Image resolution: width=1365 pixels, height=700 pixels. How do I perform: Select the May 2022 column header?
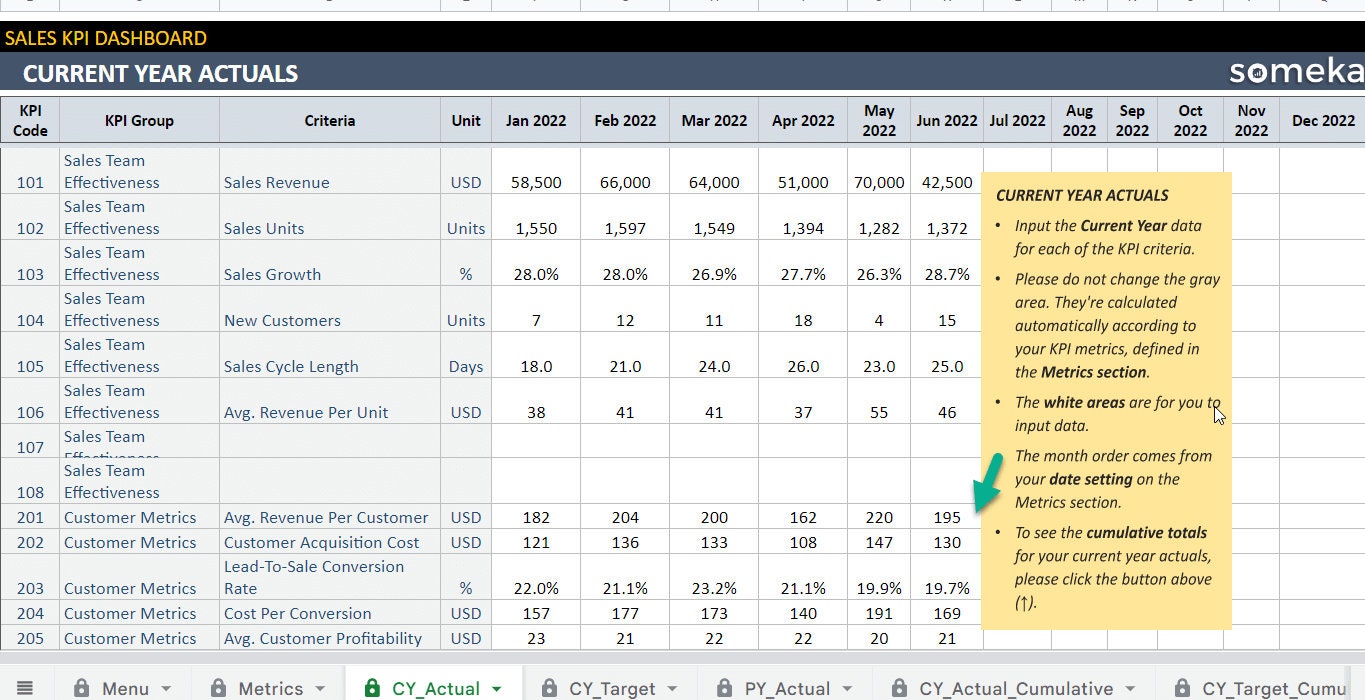point(879,120)
